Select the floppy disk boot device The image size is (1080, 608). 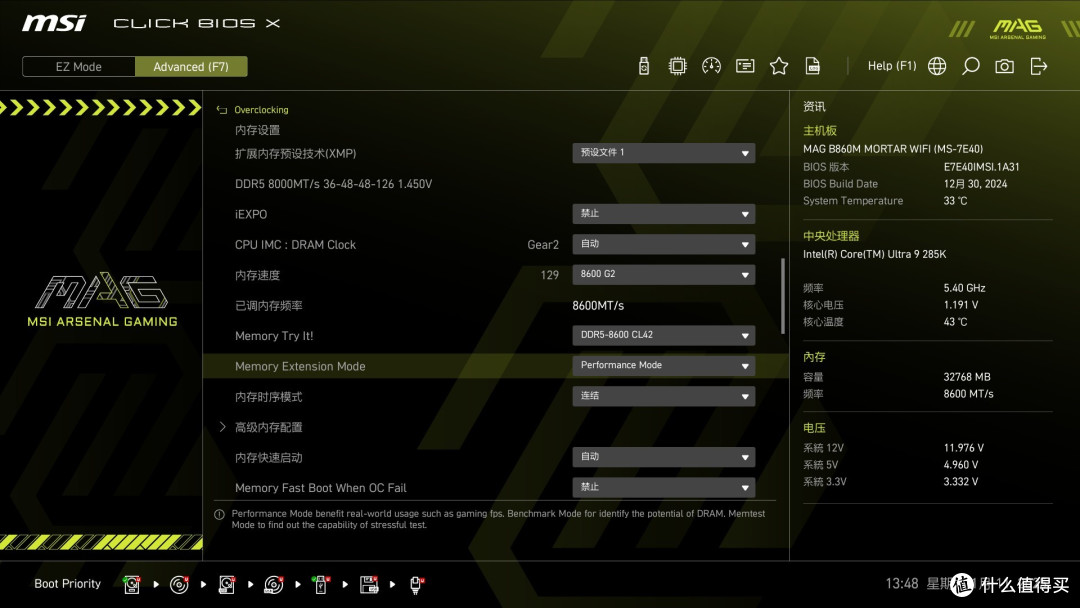369,585
